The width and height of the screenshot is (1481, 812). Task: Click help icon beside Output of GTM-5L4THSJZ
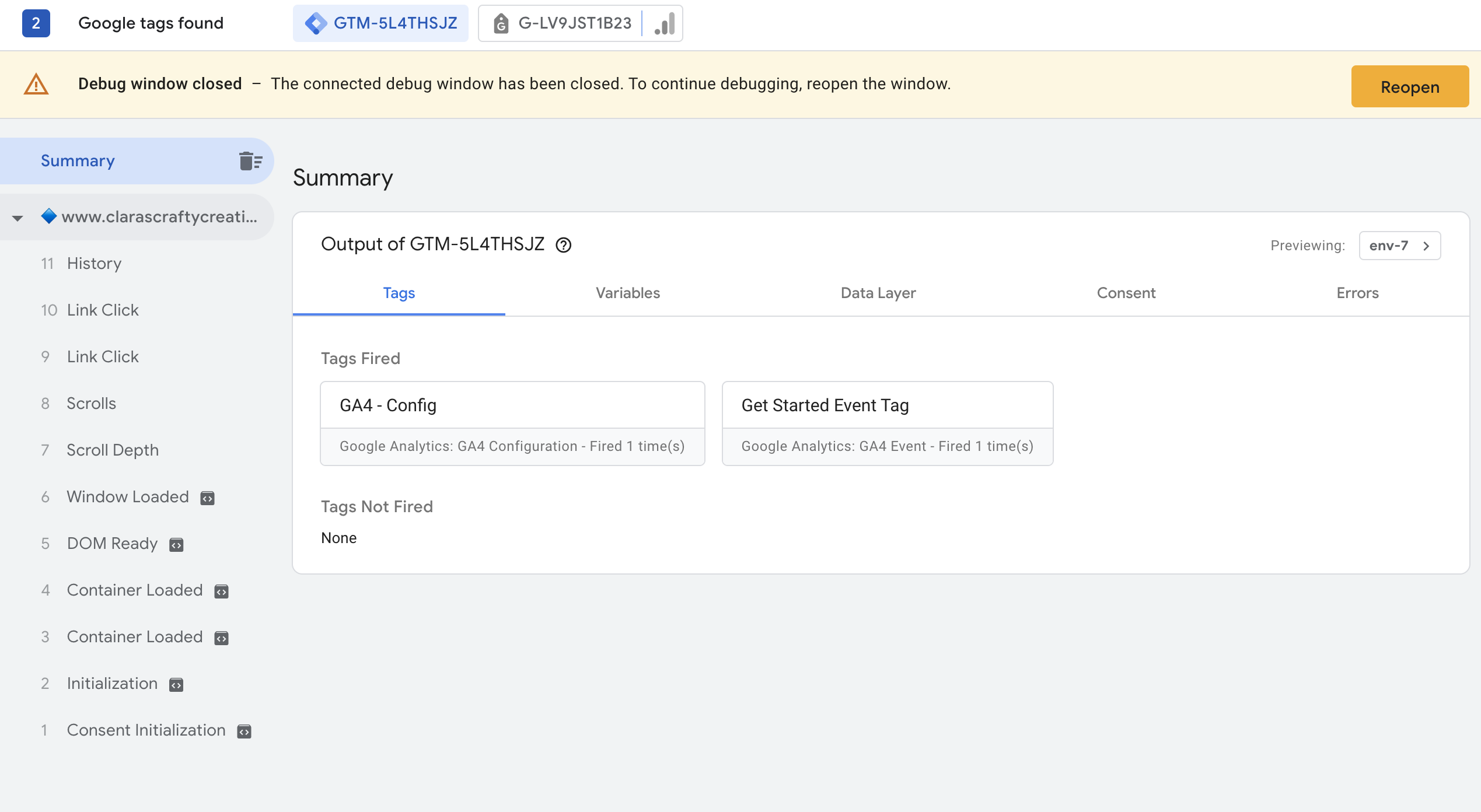click(563, 245)
